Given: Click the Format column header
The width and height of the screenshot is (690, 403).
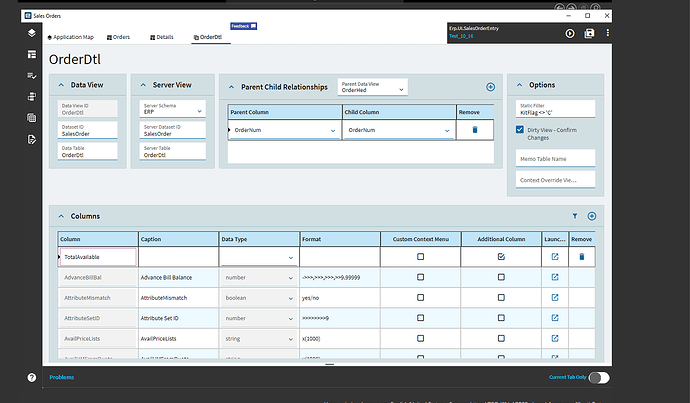Looking at the screenshot, I should pyautogui.click(x=340, y=239).
